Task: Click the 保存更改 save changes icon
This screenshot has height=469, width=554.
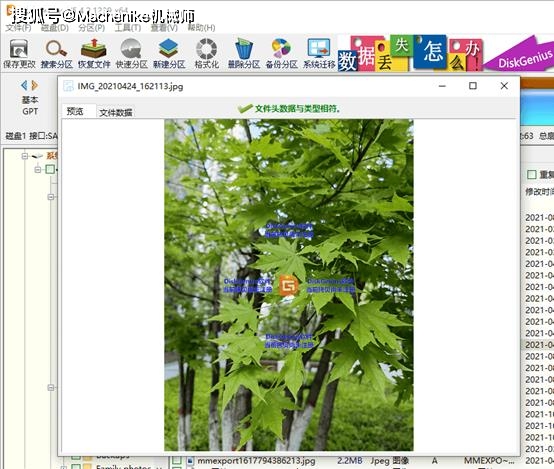Action: coord(19,53)
